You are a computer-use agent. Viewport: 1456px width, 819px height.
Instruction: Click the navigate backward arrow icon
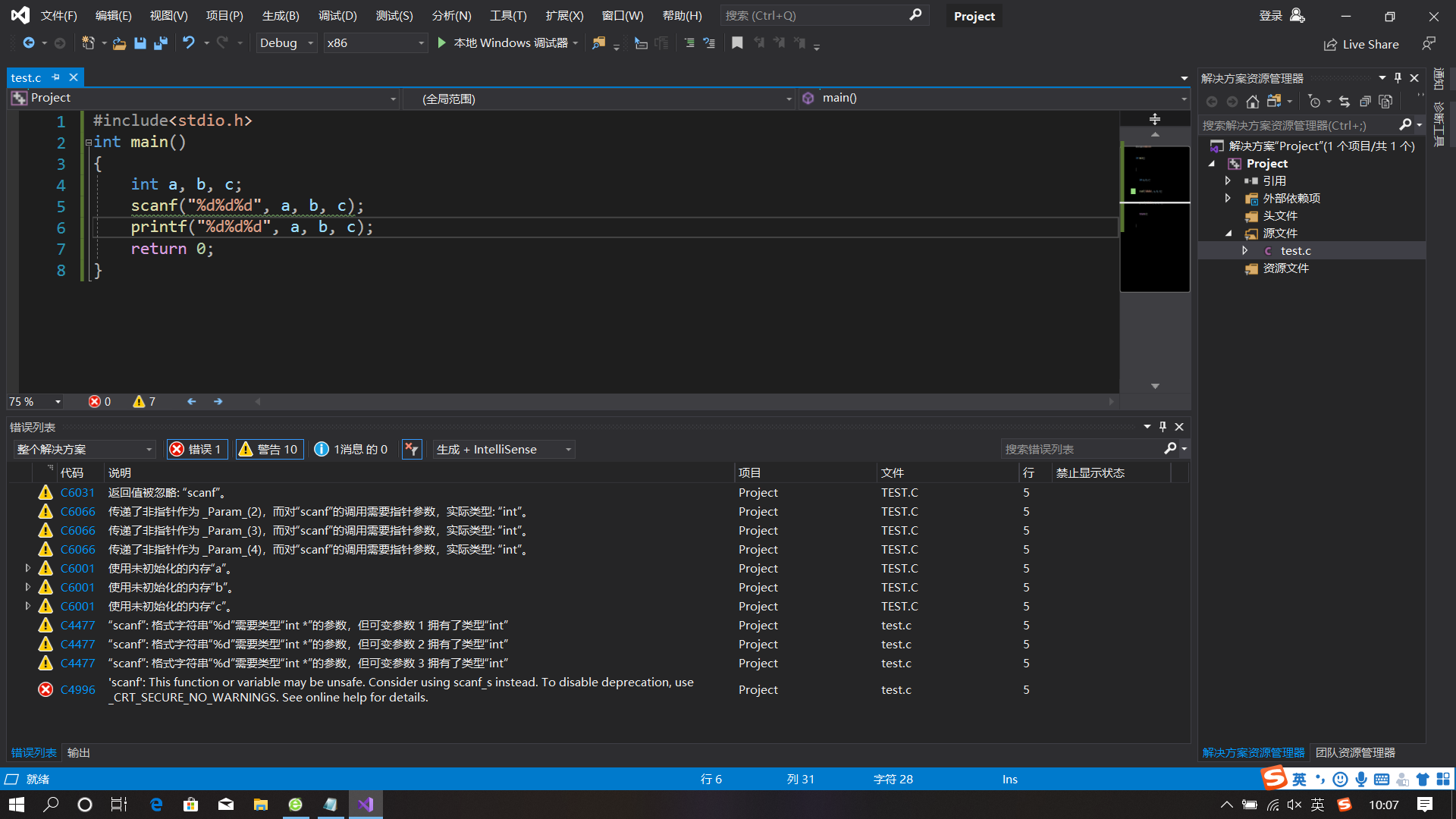(x=29, y=43)
